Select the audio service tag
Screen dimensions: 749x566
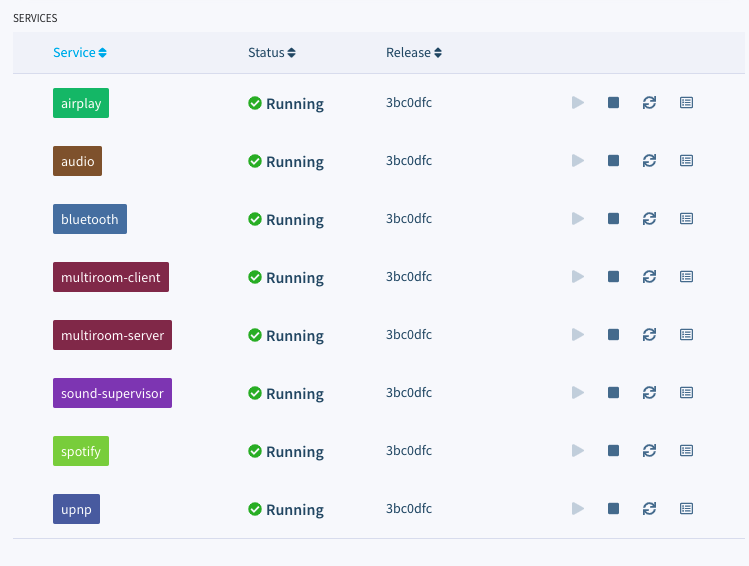77,161
